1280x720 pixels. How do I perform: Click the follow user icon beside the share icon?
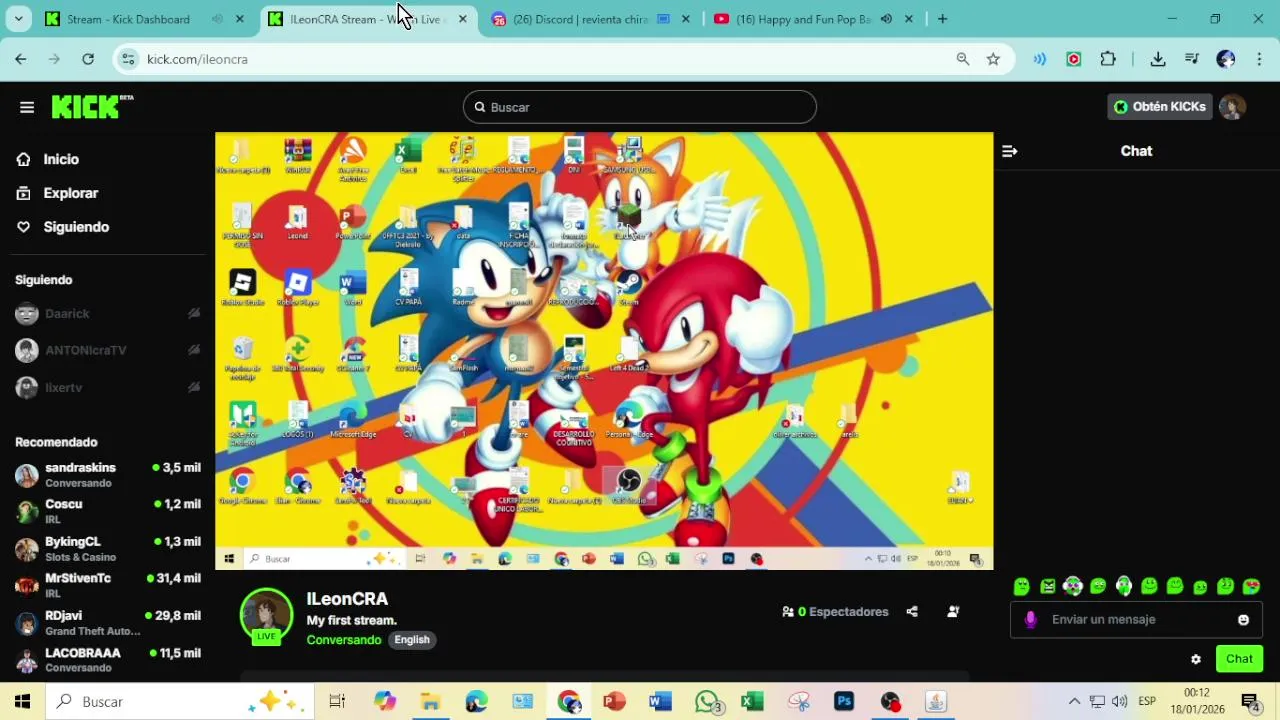coord(953,611)
